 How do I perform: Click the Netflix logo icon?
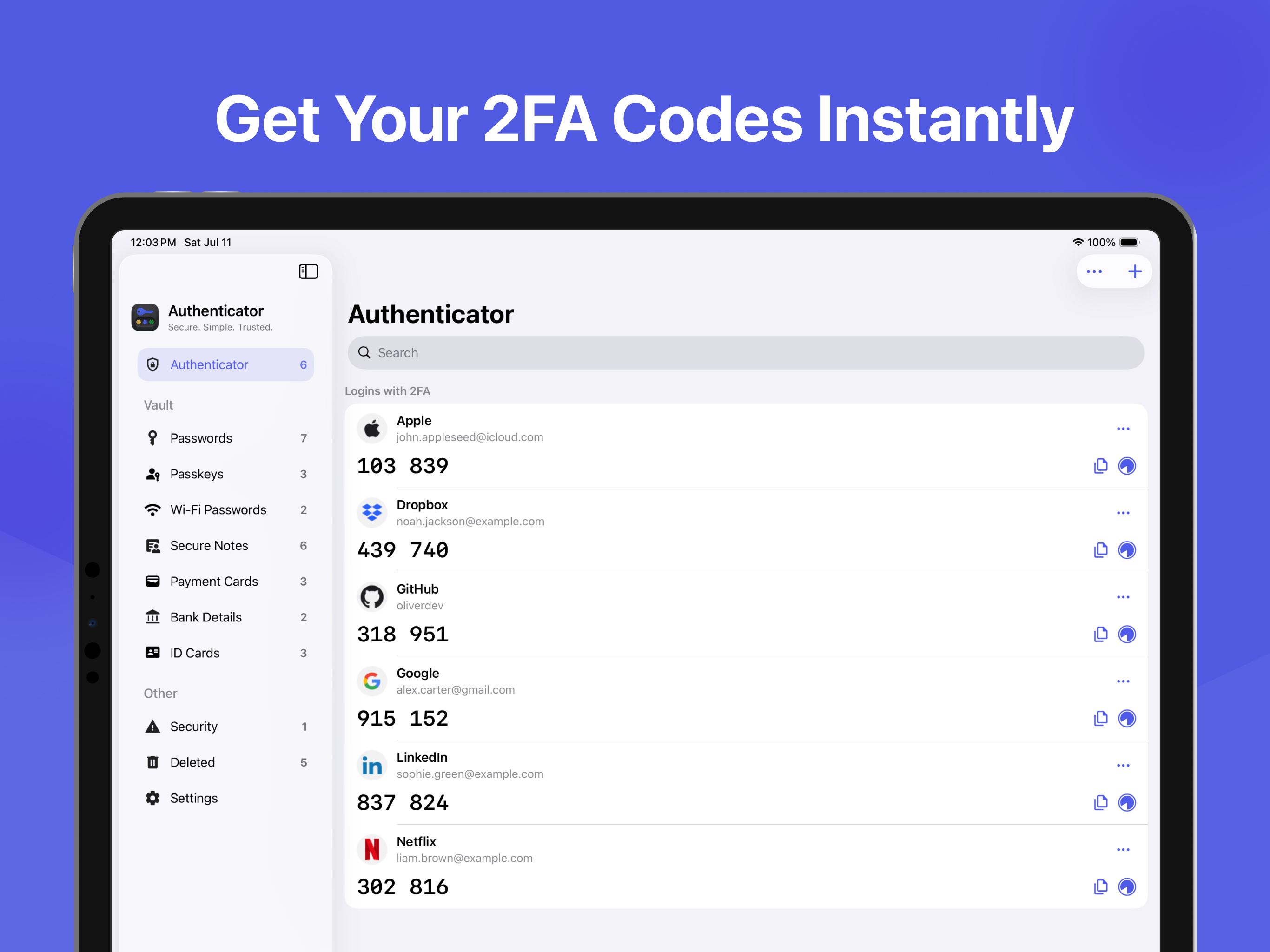pos(372,849)
